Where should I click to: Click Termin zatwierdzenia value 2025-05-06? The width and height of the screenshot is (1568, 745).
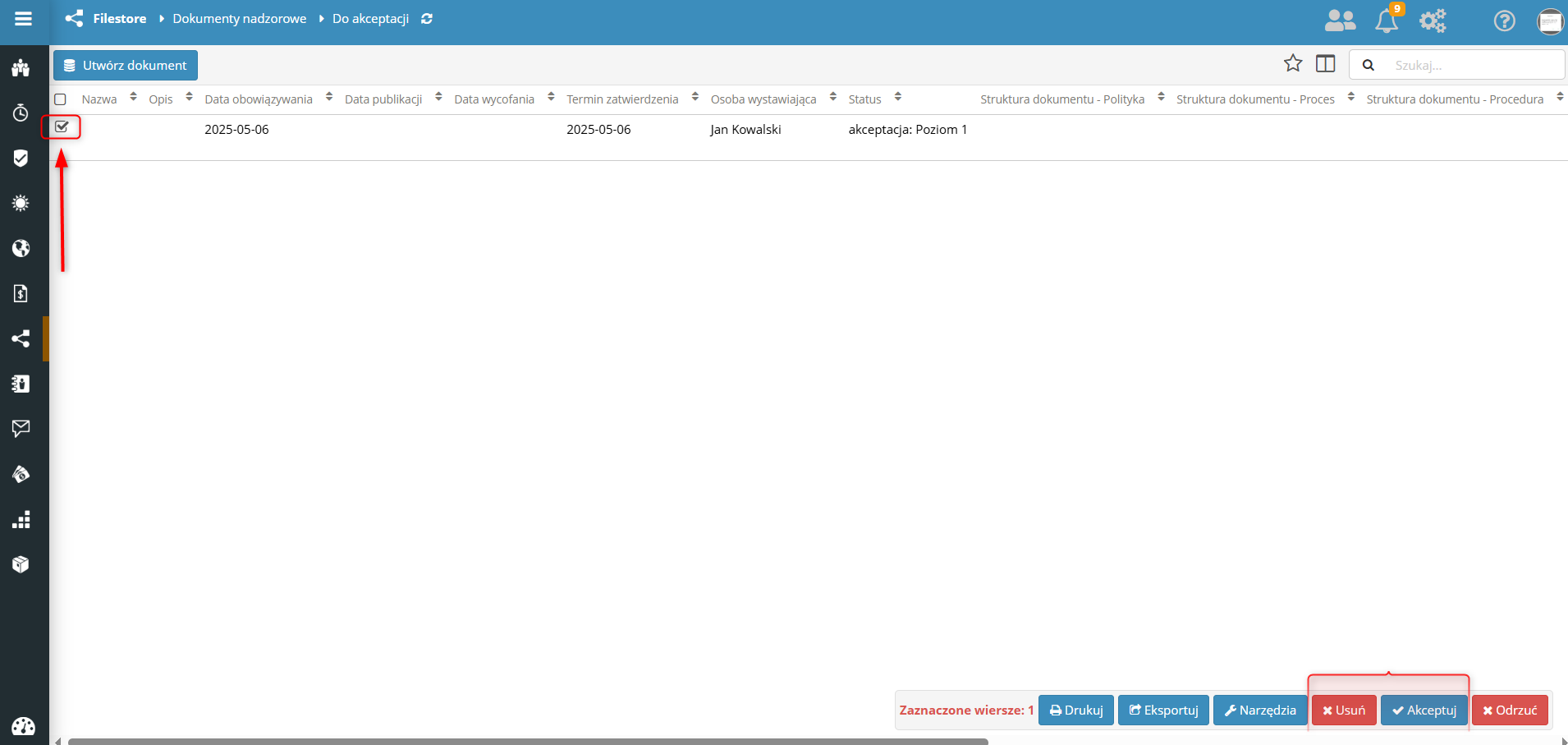point(598,130)
